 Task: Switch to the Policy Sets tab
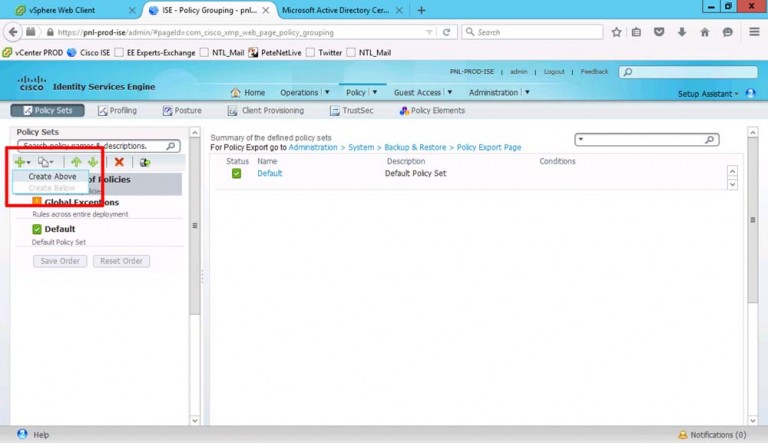coord(48,111)
